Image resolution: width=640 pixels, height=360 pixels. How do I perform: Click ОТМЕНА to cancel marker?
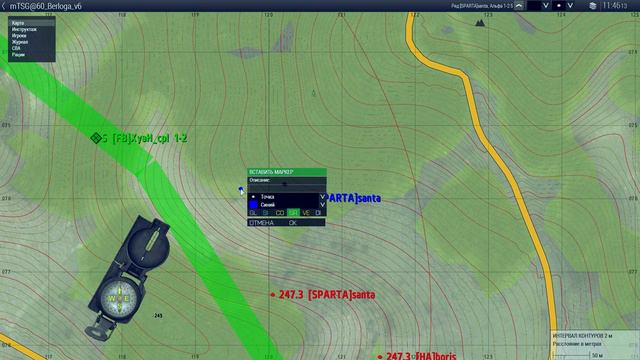click(261, 223)
